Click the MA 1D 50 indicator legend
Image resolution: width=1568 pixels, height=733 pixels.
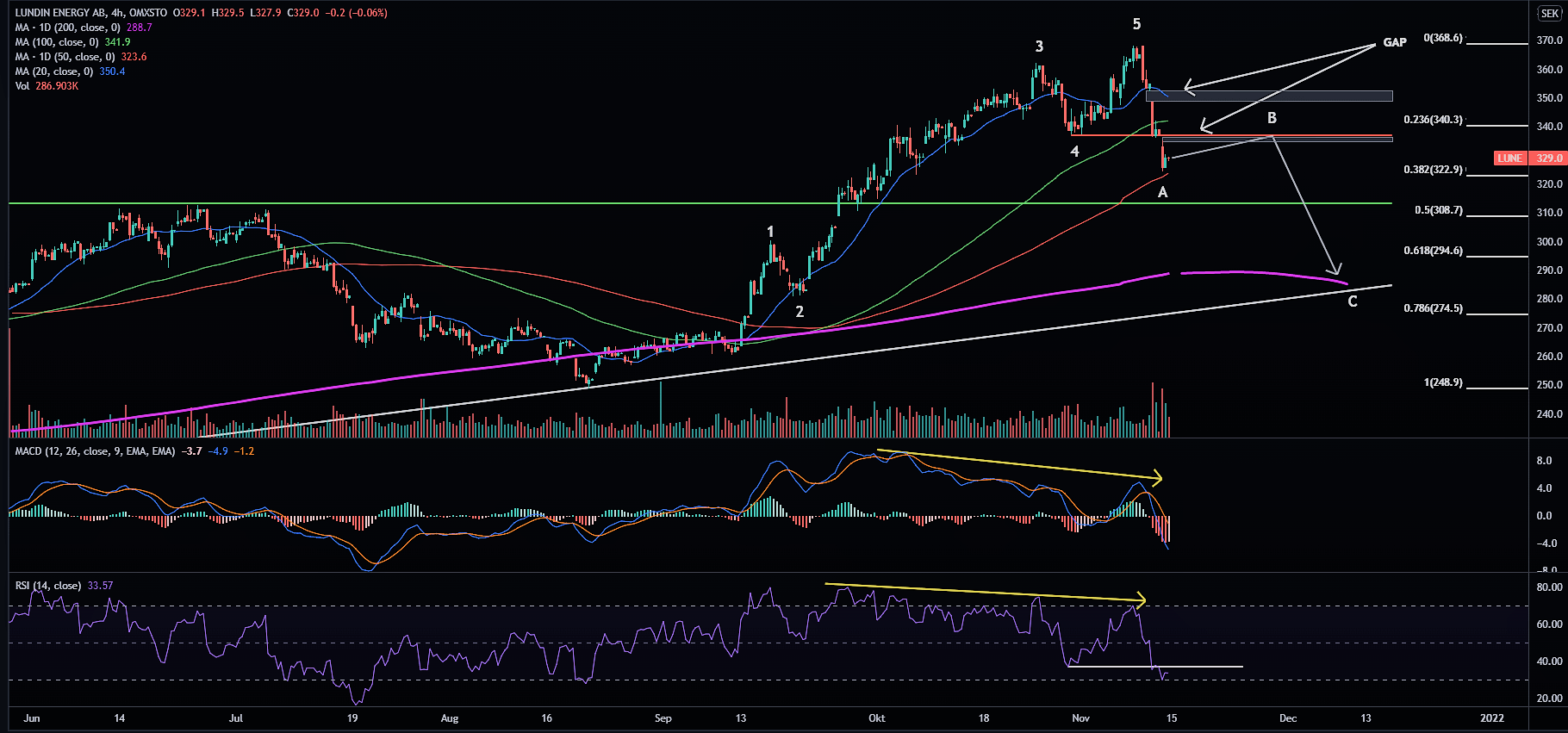[65, 57]
